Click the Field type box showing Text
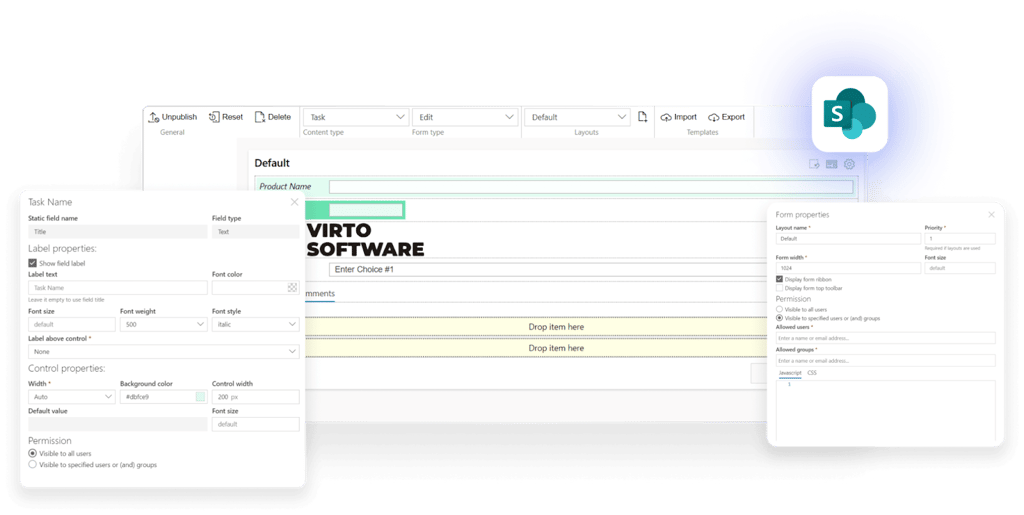Image resolution: width=1024 pixels, height=515 pixels. (255, 232)
